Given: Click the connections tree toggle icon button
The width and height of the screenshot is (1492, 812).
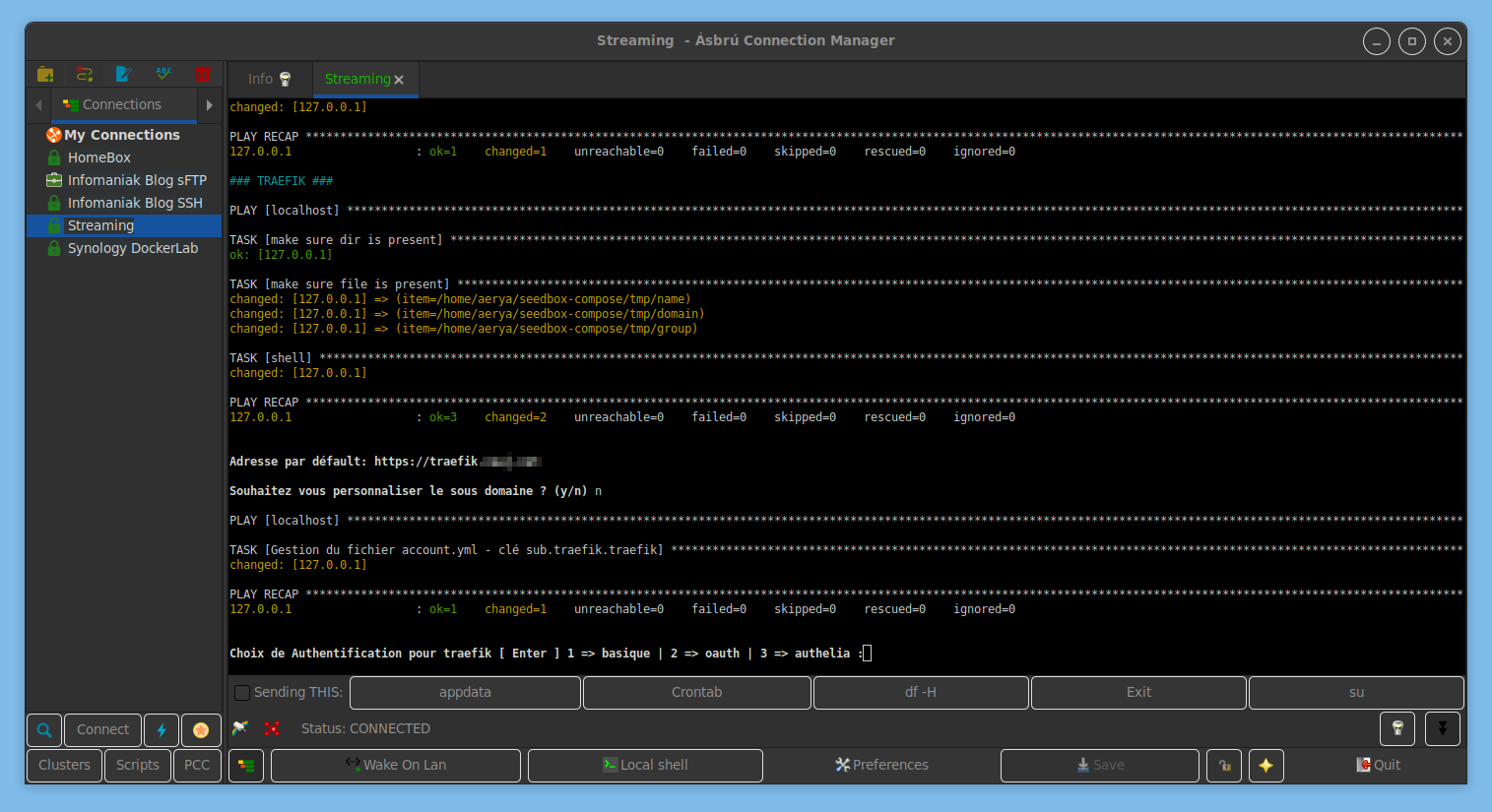Looking at the screenshot, I should point(246,766).
